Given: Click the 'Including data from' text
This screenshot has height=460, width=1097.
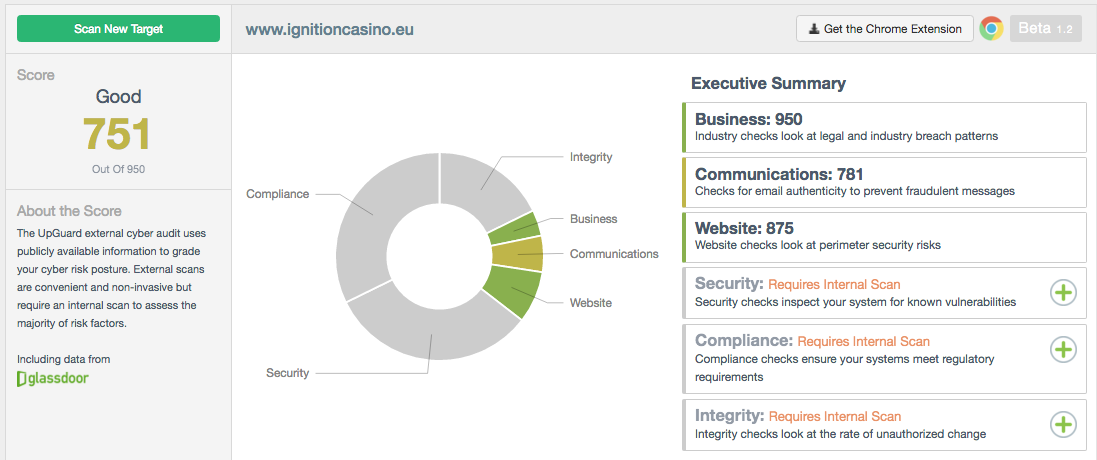Looking at the screenshot, I should click(64, 359).
